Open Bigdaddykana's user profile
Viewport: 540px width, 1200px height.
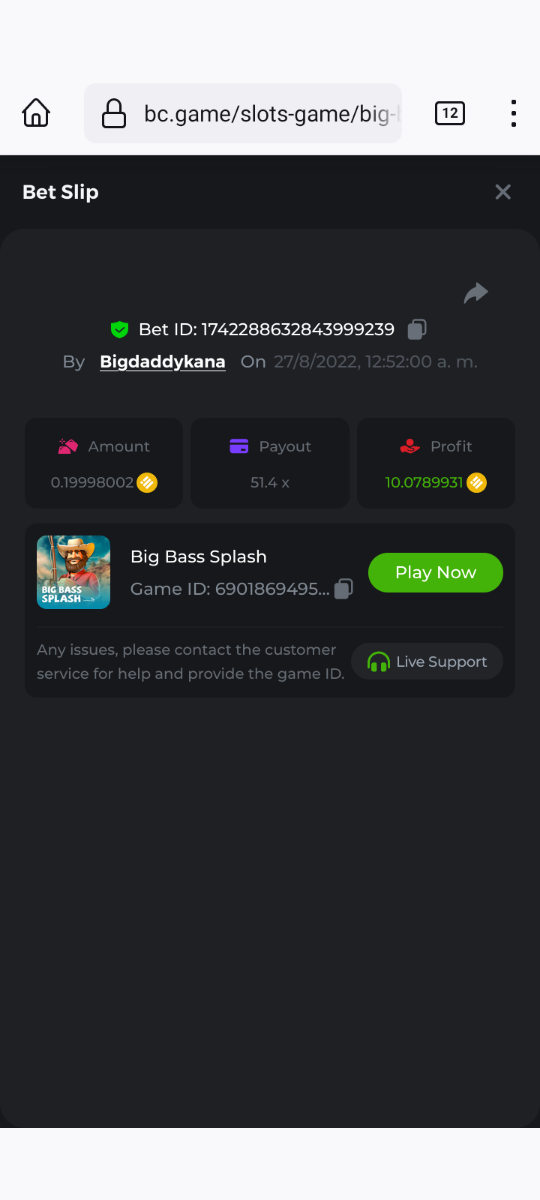[x=163, y=361]
